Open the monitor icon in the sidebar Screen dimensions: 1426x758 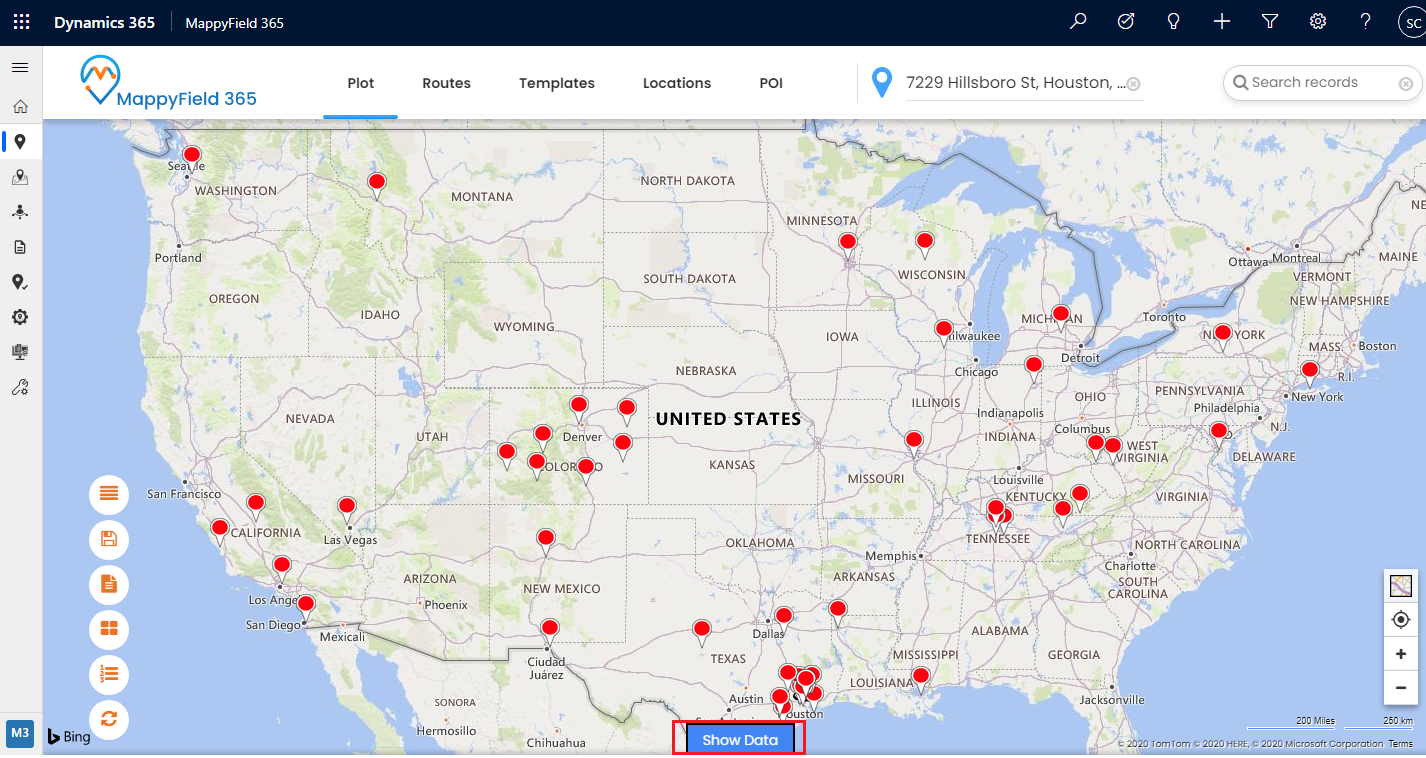point(20,352)
